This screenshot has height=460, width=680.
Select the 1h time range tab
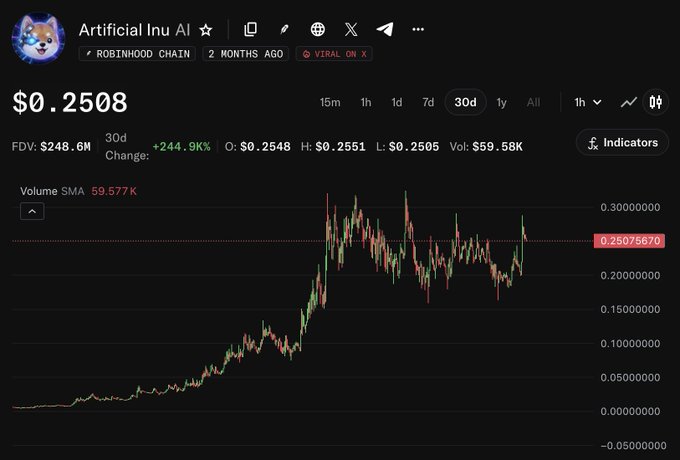[x=366, y=102]
